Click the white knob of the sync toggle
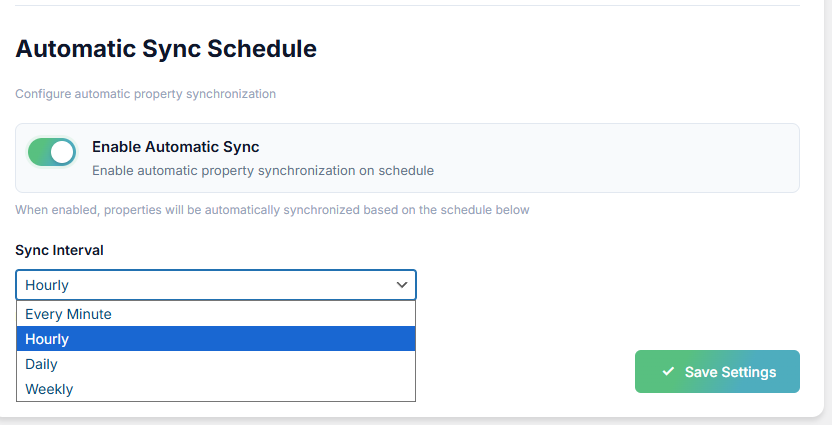This screenshot has width=832, height=425. (x=62, y=152)
